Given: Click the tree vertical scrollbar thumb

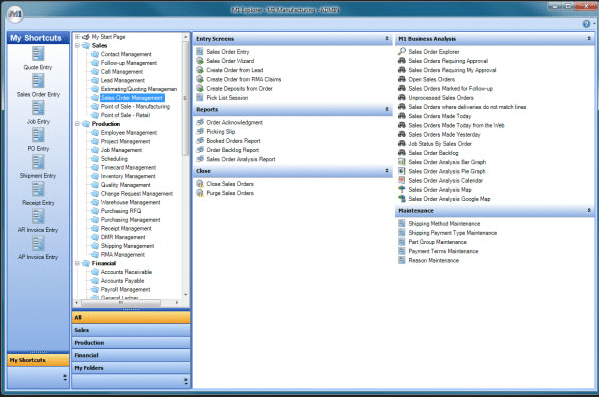Looking at the screenshot, I should point(186,97).
